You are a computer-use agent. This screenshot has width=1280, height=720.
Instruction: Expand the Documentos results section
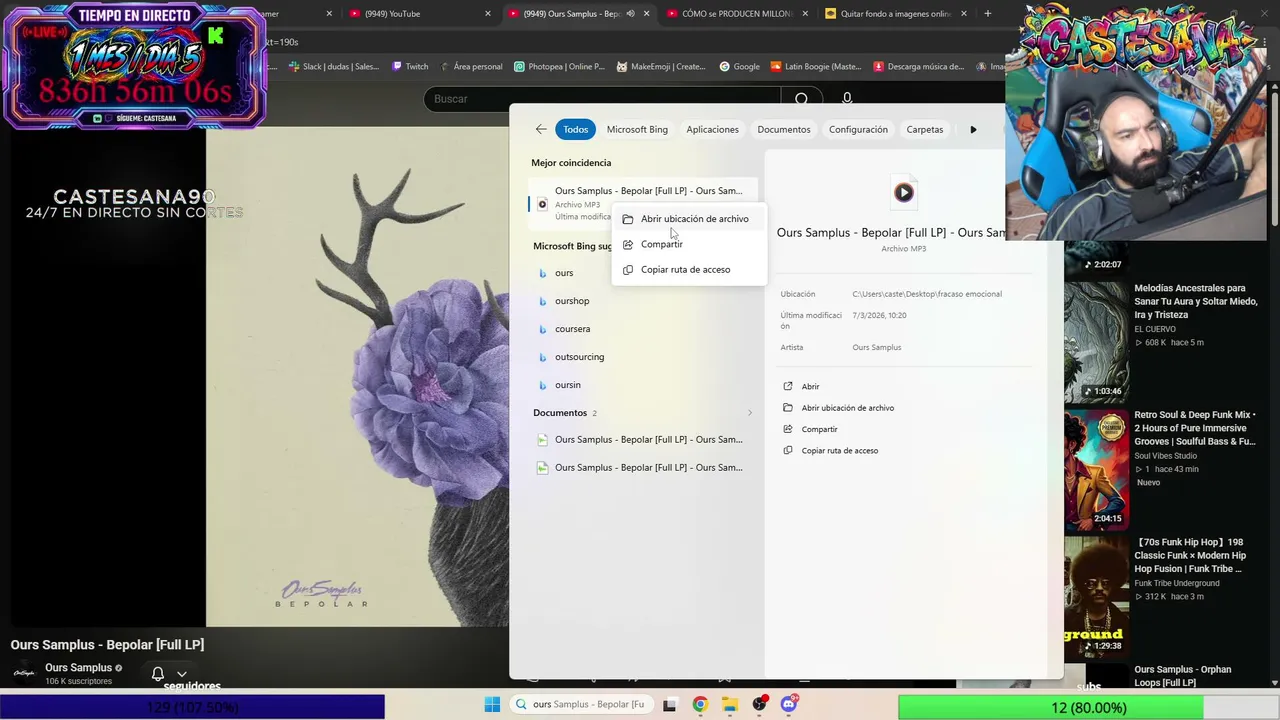(750, 413)
